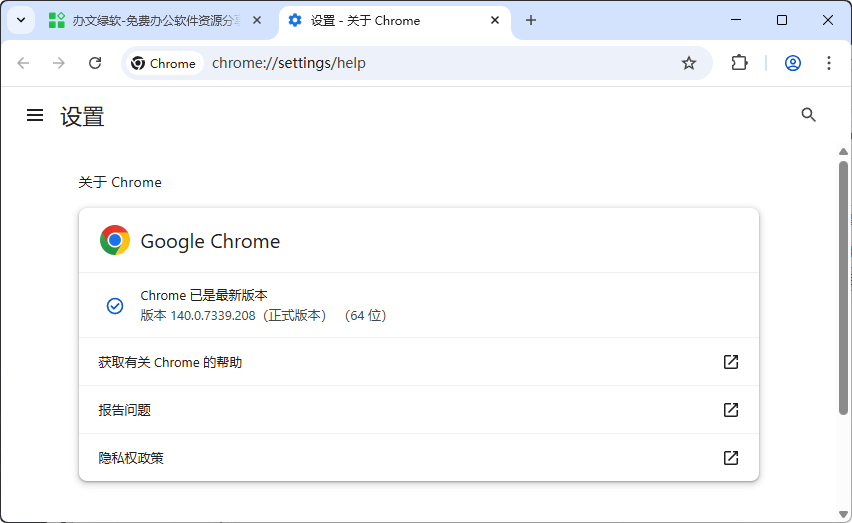Go back to the previous page
This screenshot has width=852, height=523.
tap(23, 63)
